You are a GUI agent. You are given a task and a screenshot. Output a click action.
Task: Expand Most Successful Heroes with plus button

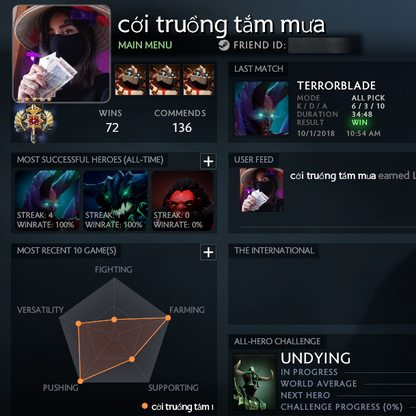tap(208, 161)
